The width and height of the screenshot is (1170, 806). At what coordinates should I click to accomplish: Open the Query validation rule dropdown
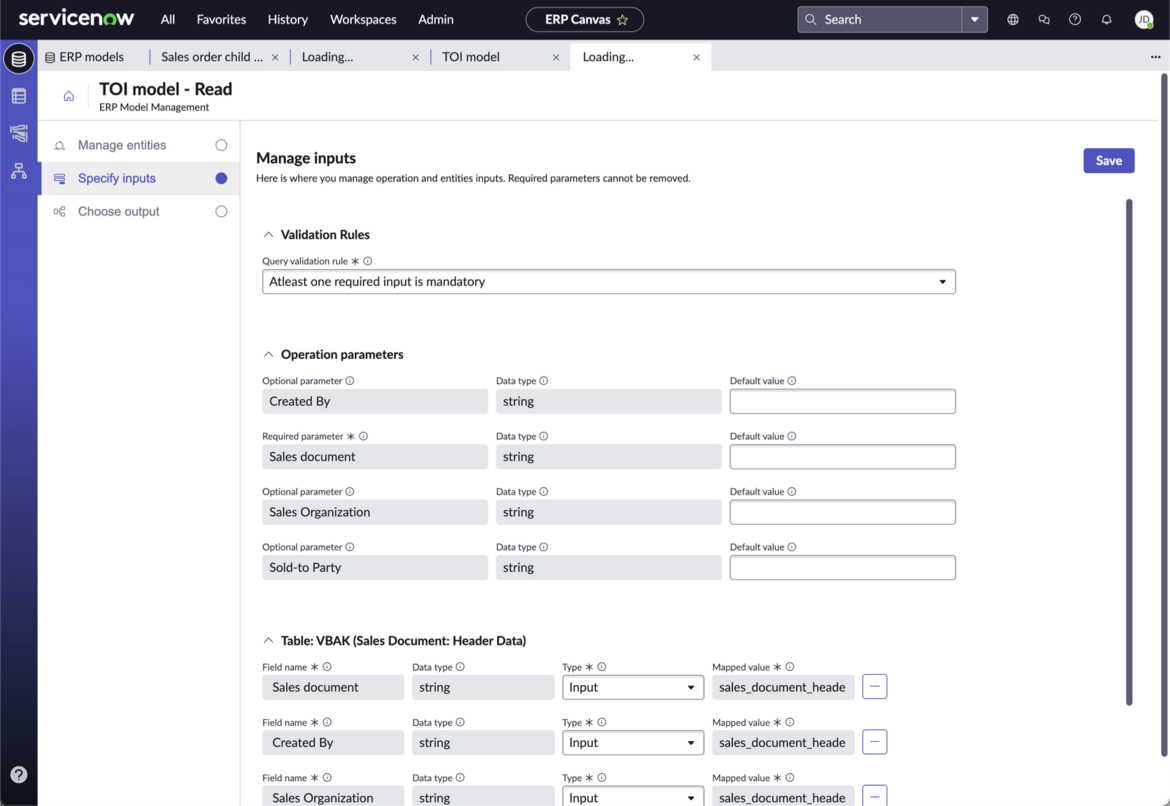pos(608,282)
